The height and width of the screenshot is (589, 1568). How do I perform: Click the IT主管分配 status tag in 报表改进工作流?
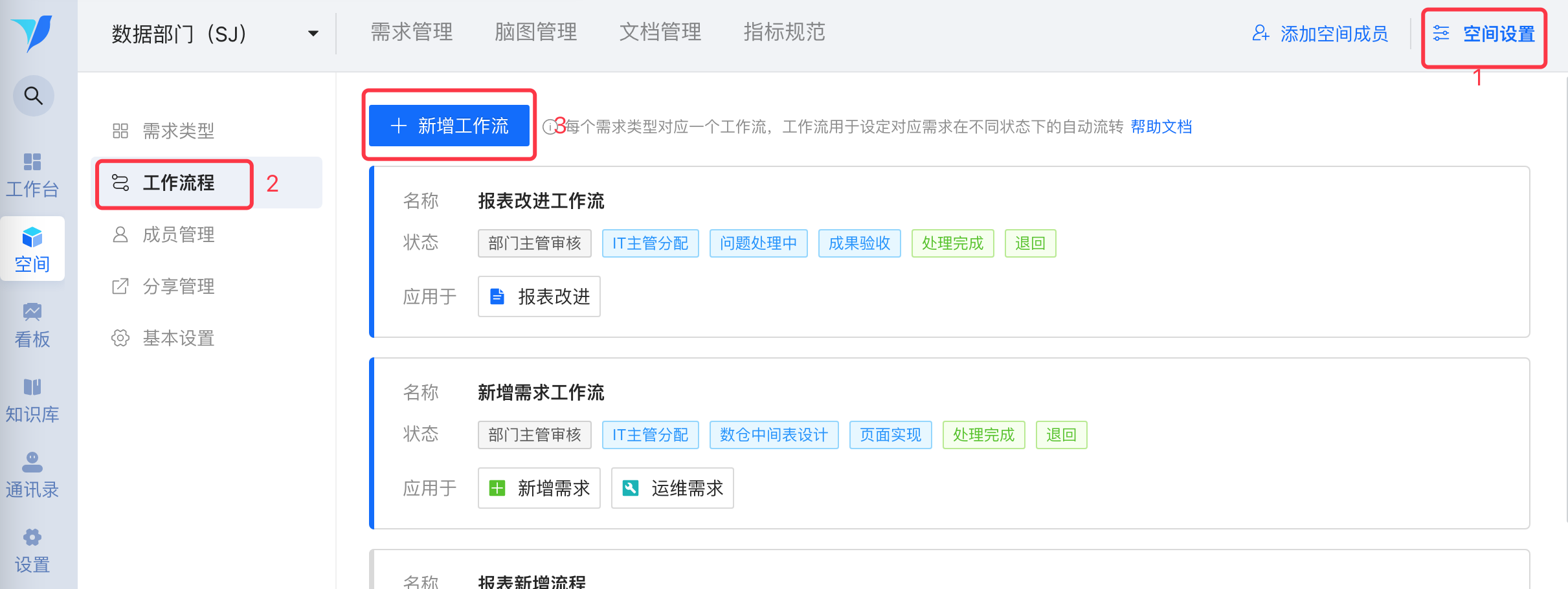(x=651, y=243)
